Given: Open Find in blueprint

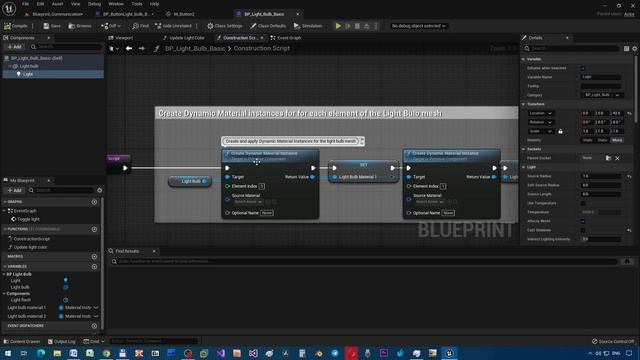Looking at the screenshot, I should pos(140,26).
